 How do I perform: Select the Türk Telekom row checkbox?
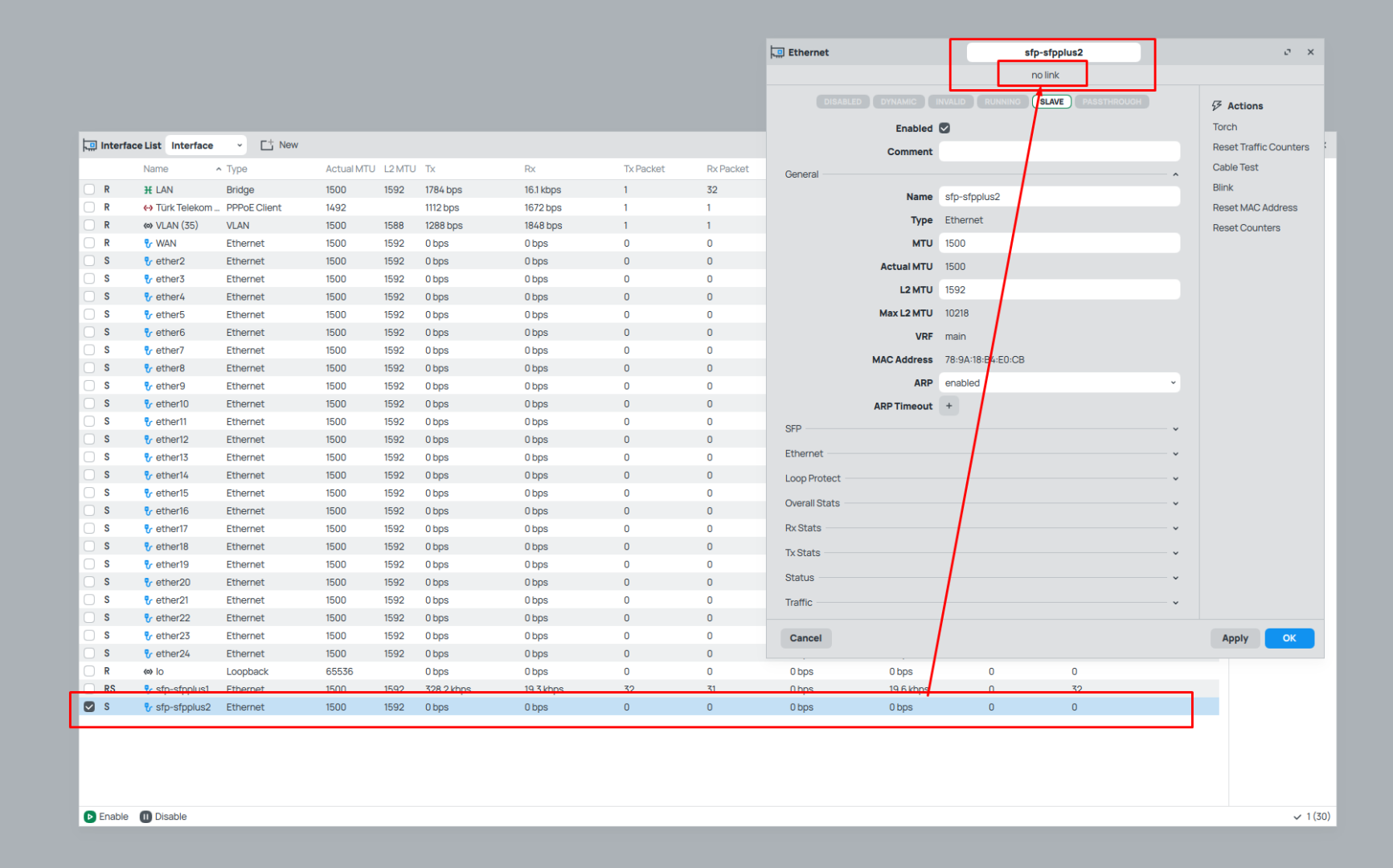pos(89,207)
